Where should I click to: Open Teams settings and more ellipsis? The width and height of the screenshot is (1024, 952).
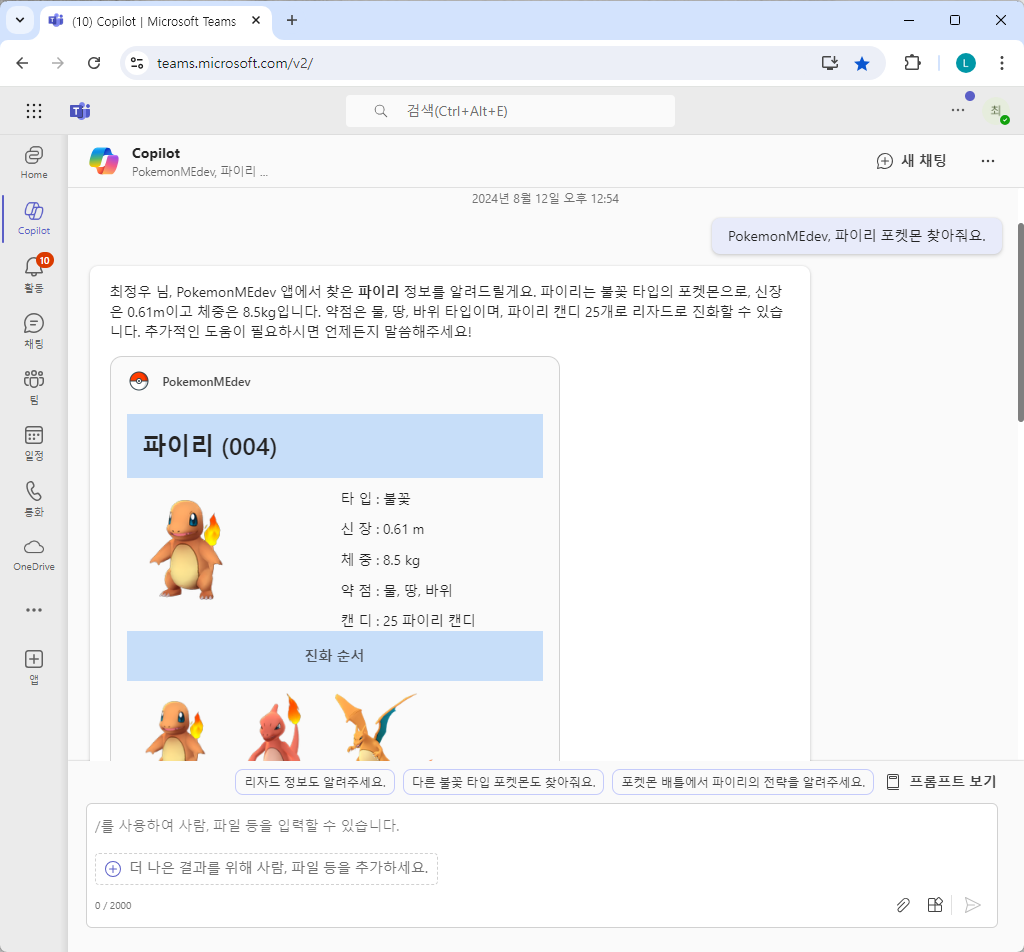tap(958, 110)
